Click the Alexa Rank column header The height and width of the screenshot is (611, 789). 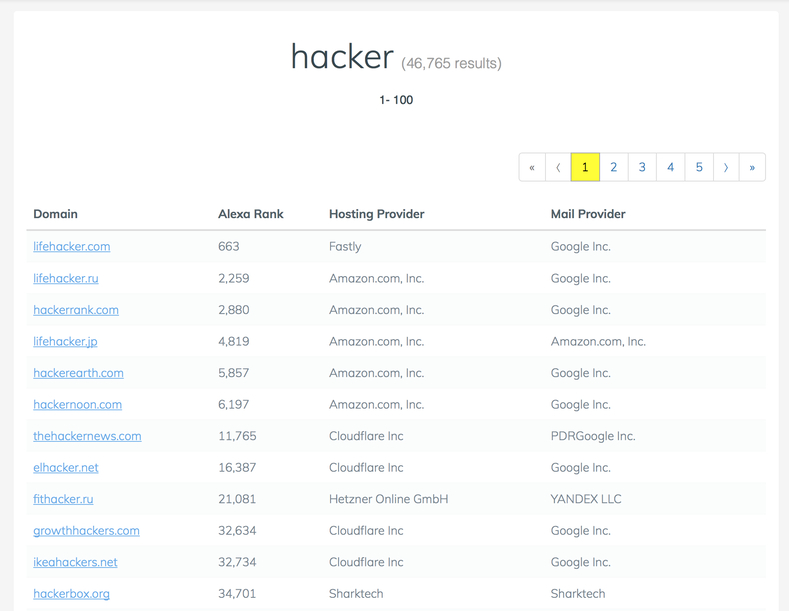click(251, 214)
